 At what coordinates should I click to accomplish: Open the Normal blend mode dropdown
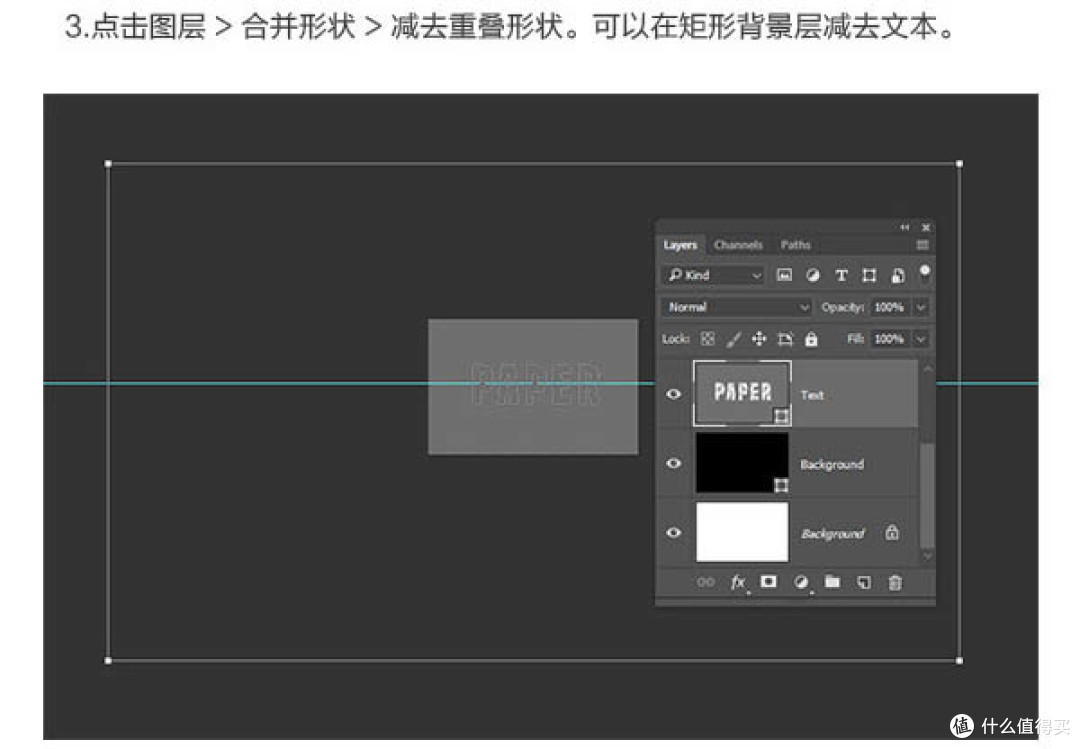click(x=736, y=307)
